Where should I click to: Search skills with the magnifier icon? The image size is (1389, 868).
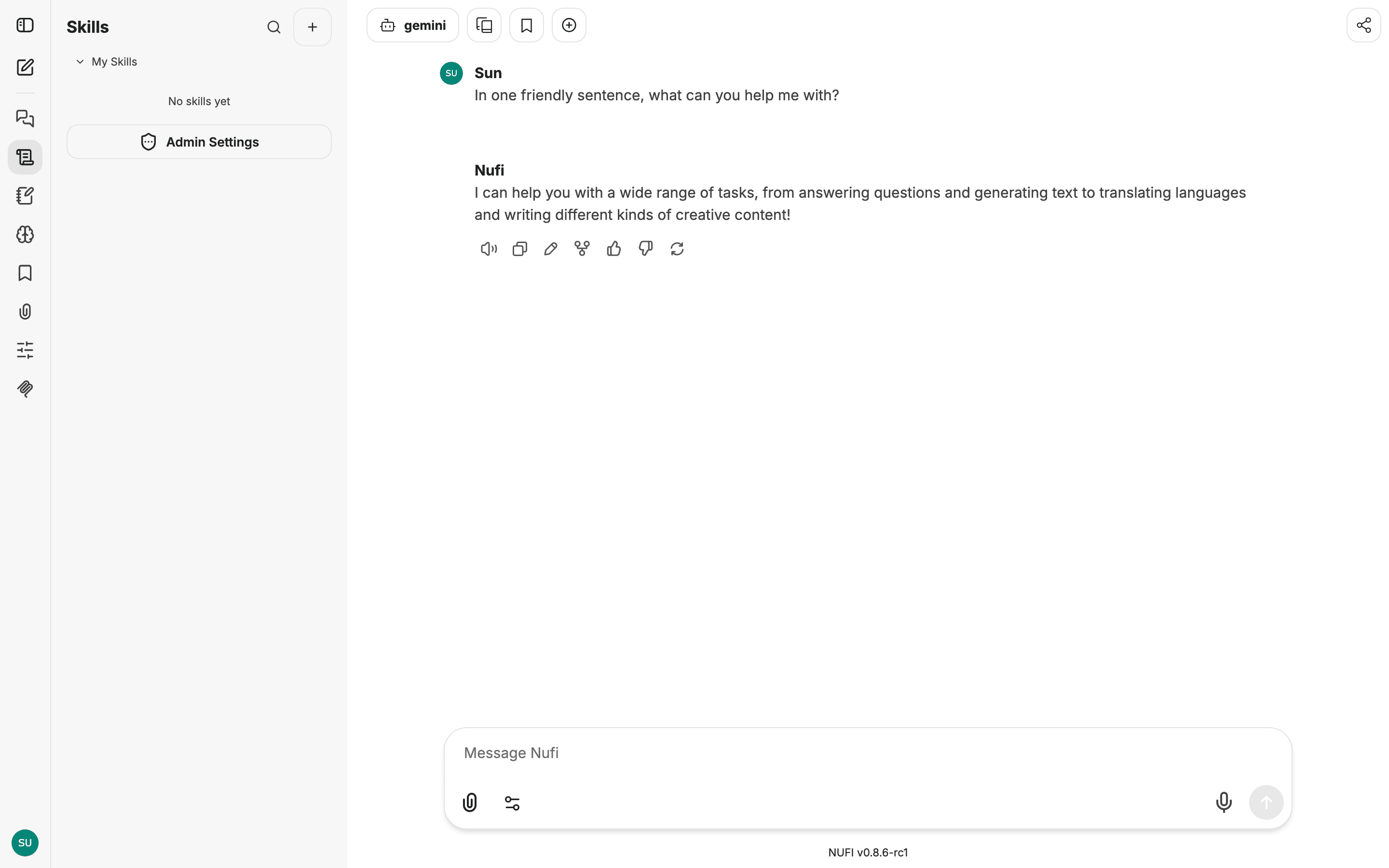tap(274, 27)
